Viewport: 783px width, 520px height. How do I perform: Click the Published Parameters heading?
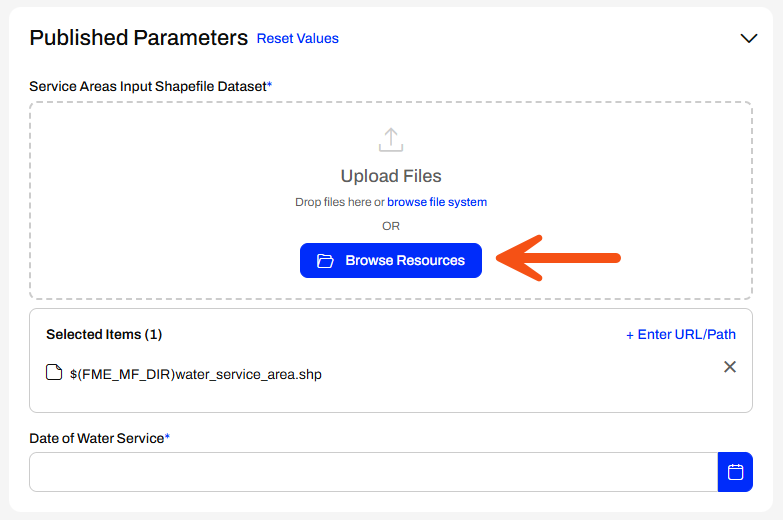pyautogui.click(x=138, y=38)
